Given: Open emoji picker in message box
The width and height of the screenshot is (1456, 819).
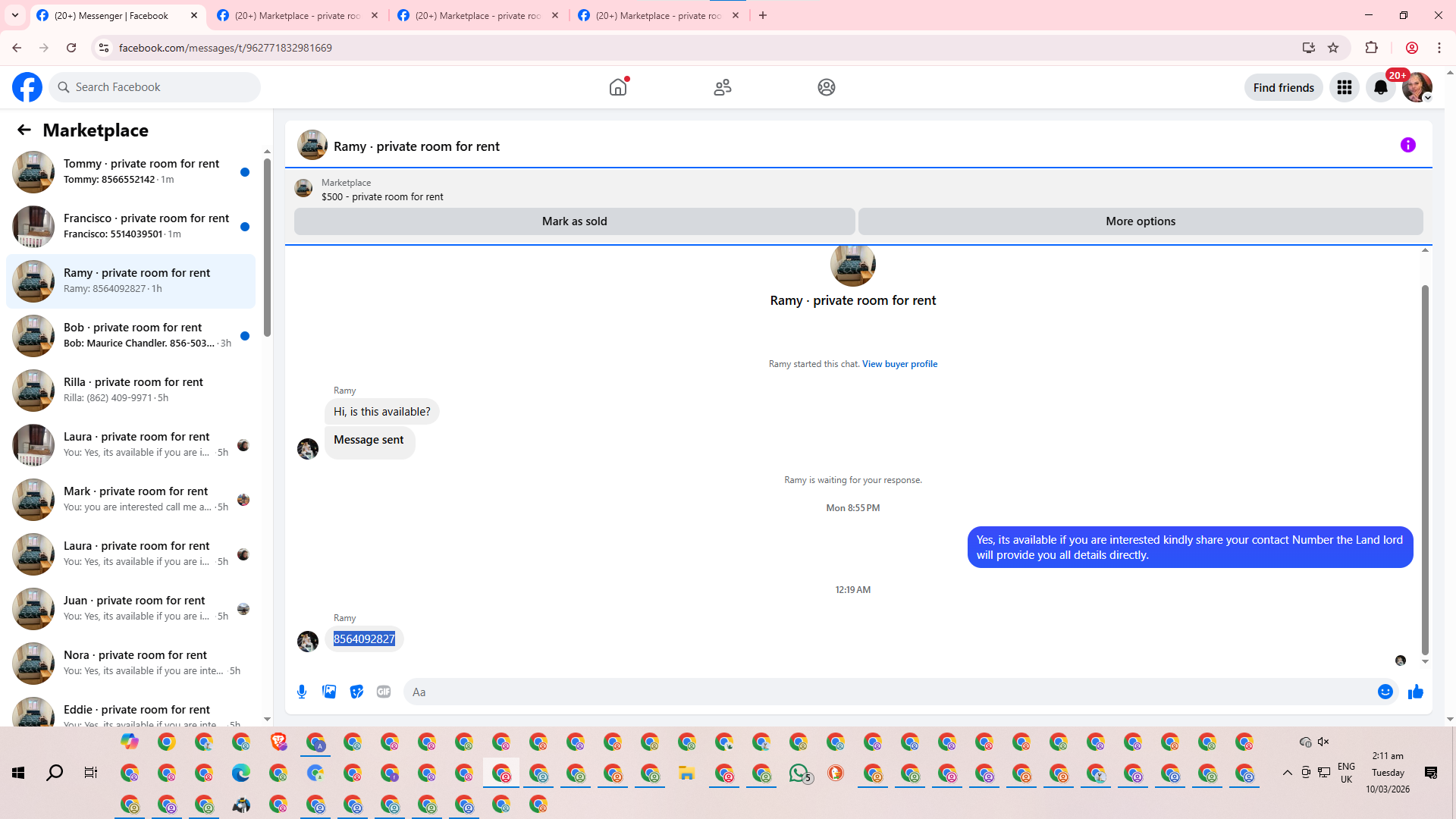Looking at the screenshot, I should click(1385, 692).
